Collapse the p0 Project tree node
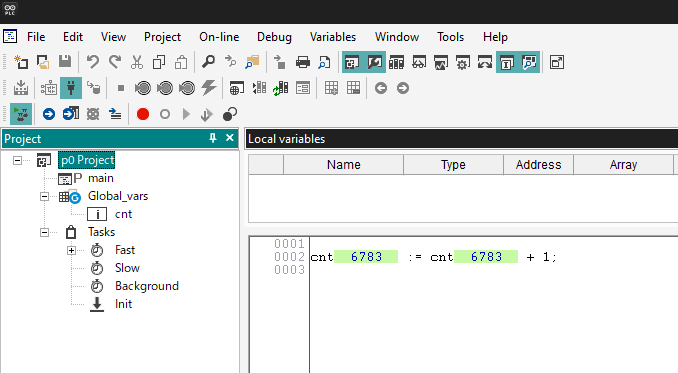This screenshot has height=373, width=678. pos(17,160)
